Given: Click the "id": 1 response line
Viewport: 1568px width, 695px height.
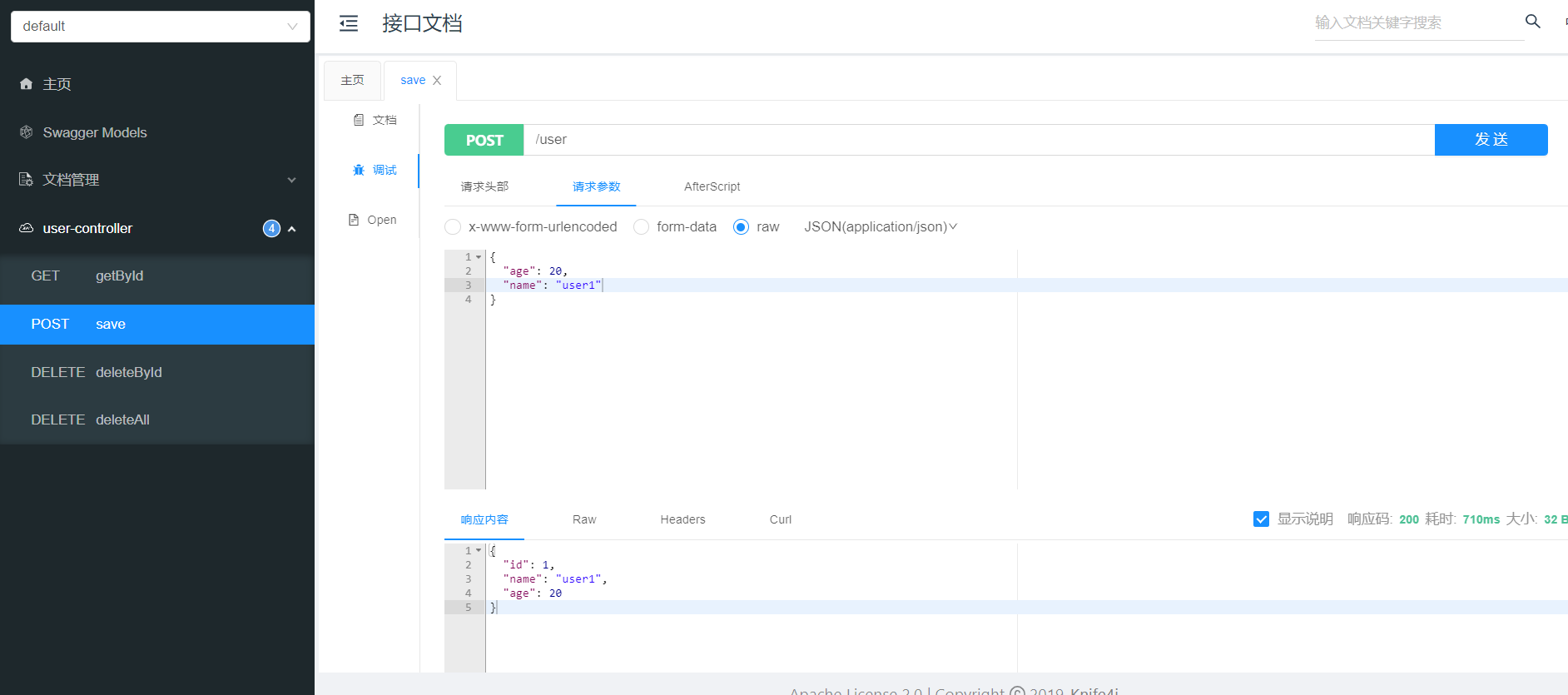Looking at the screenshot, I should [x=528, y=565].
